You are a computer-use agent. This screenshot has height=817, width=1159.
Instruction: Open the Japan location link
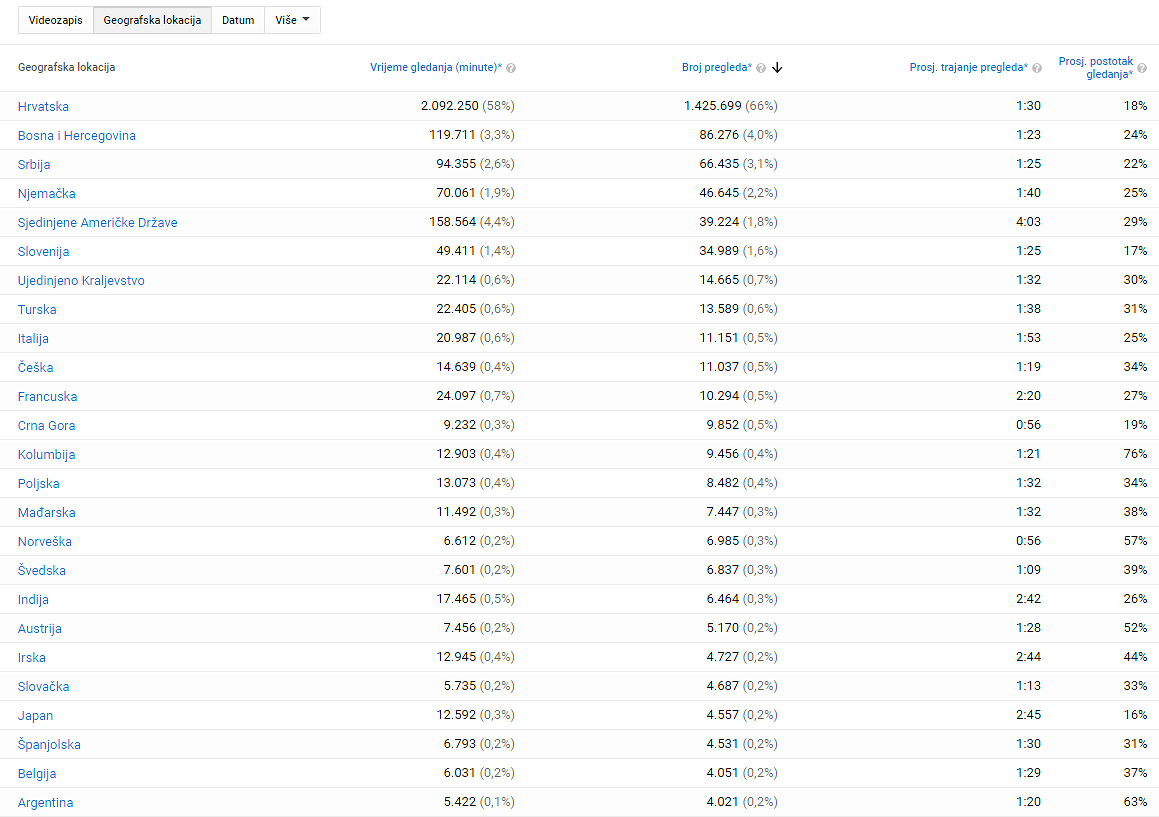click(36, 716)
